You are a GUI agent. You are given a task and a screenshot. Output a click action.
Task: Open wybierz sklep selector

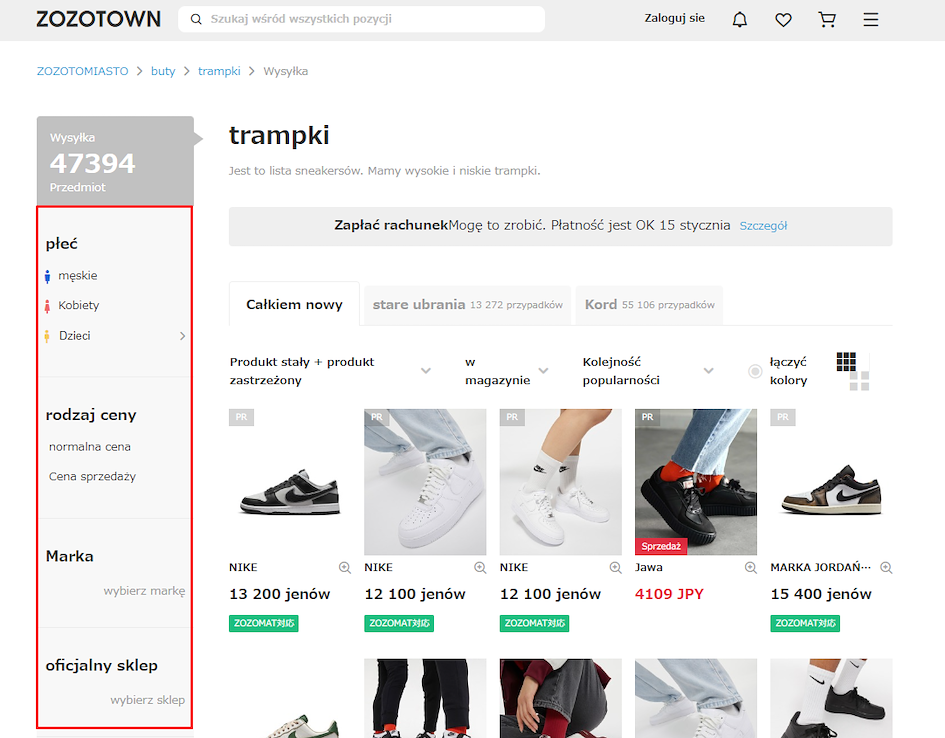click(148, 700)
